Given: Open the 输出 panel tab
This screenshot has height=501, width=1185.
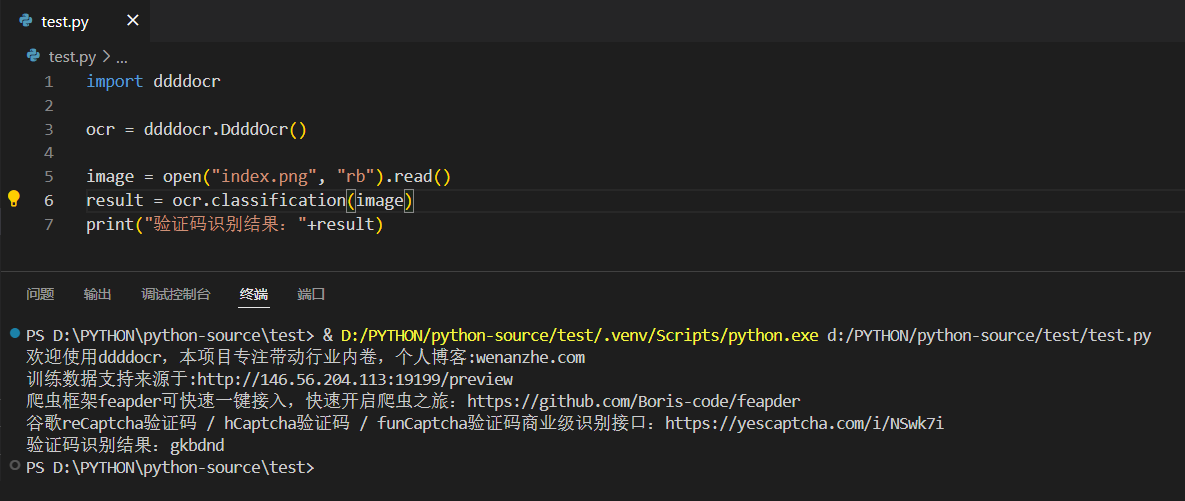Looking at the screenshot, I should [x=98, y=294].
